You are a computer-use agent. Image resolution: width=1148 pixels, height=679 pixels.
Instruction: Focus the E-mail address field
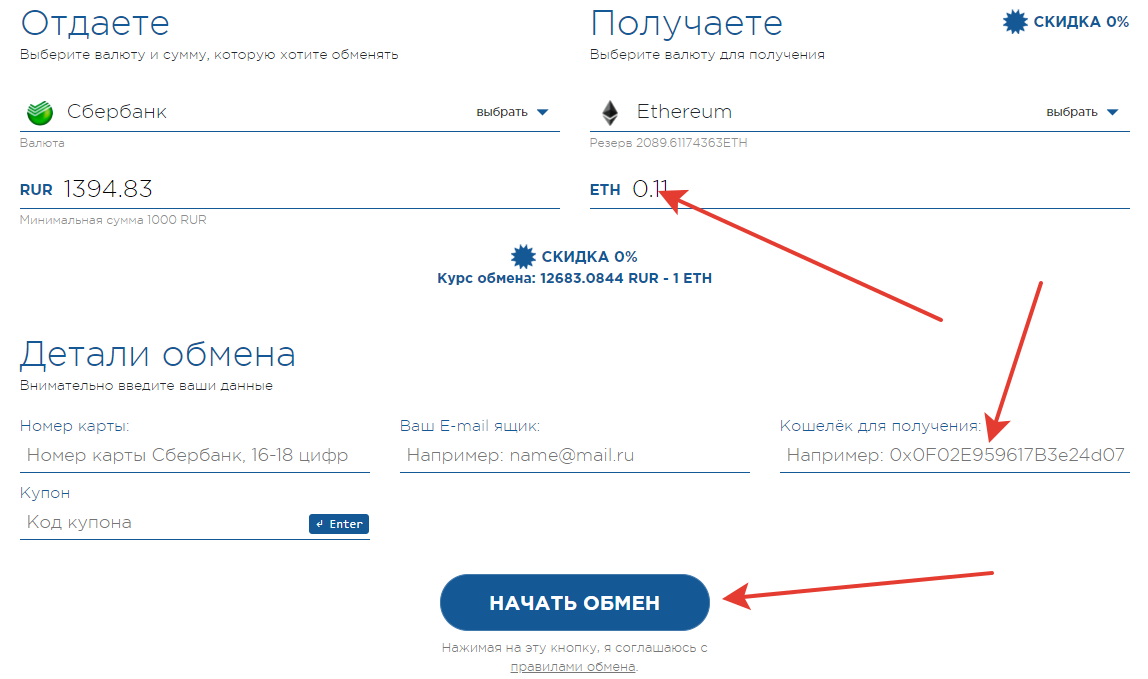[x=575, y=456]
